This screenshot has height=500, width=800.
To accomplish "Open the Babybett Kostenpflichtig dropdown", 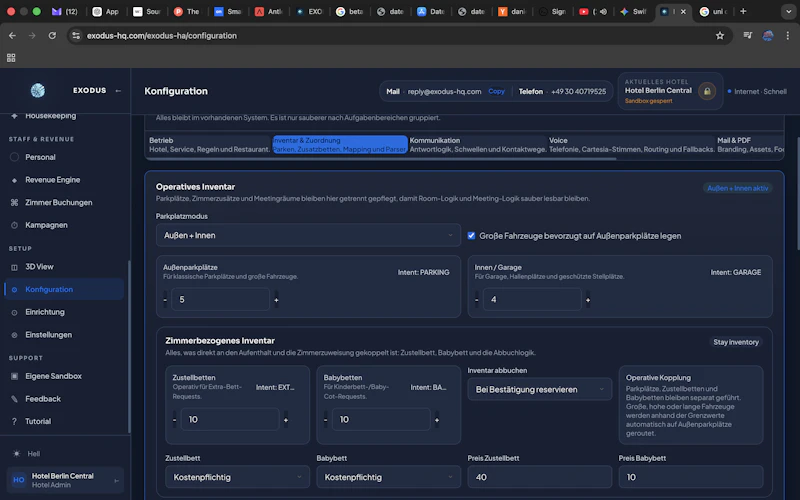I will 388,477.
